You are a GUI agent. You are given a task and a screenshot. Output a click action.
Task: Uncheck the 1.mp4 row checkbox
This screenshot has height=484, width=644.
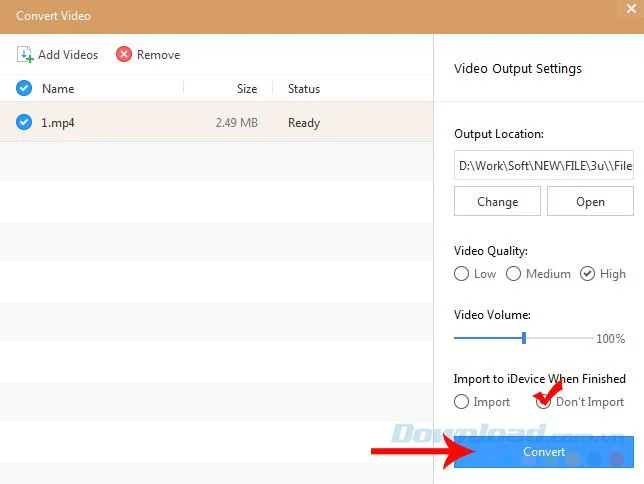pos(24,122)
